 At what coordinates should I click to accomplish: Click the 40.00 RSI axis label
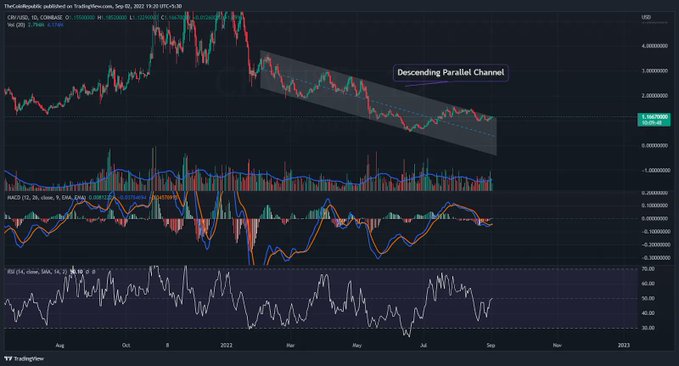coord(648,313)
